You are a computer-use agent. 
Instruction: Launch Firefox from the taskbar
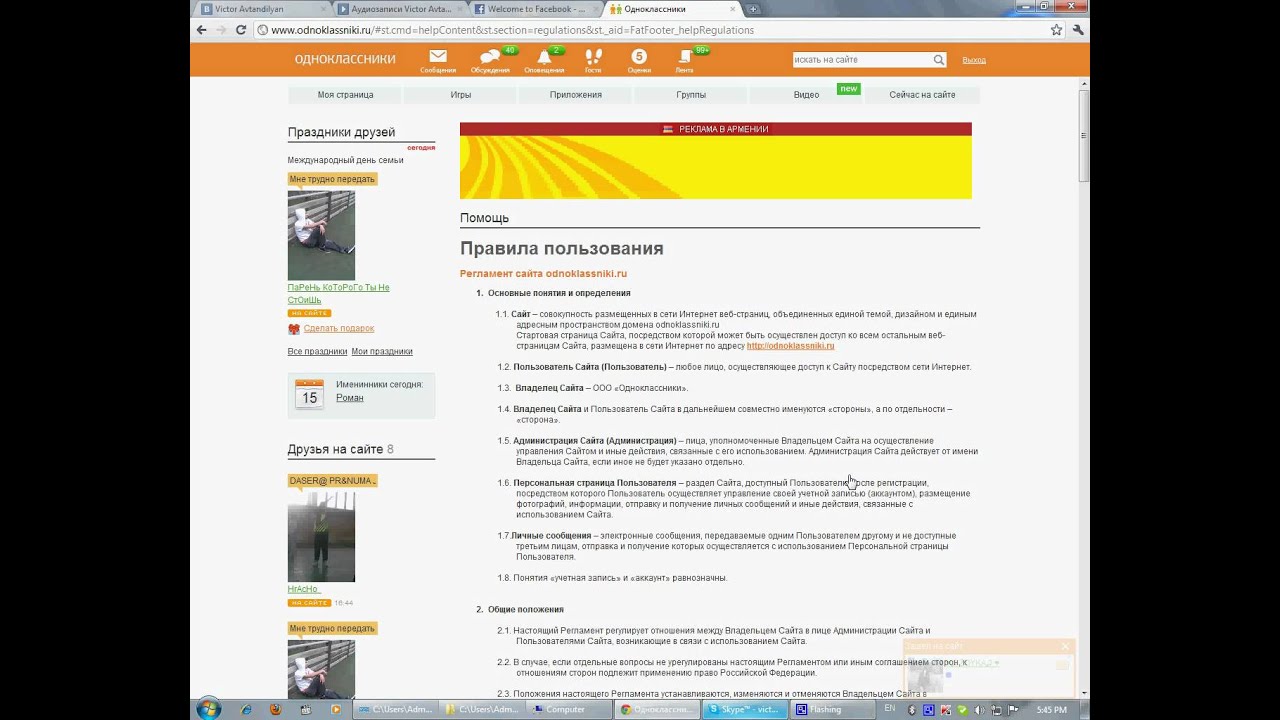[276, 710]
